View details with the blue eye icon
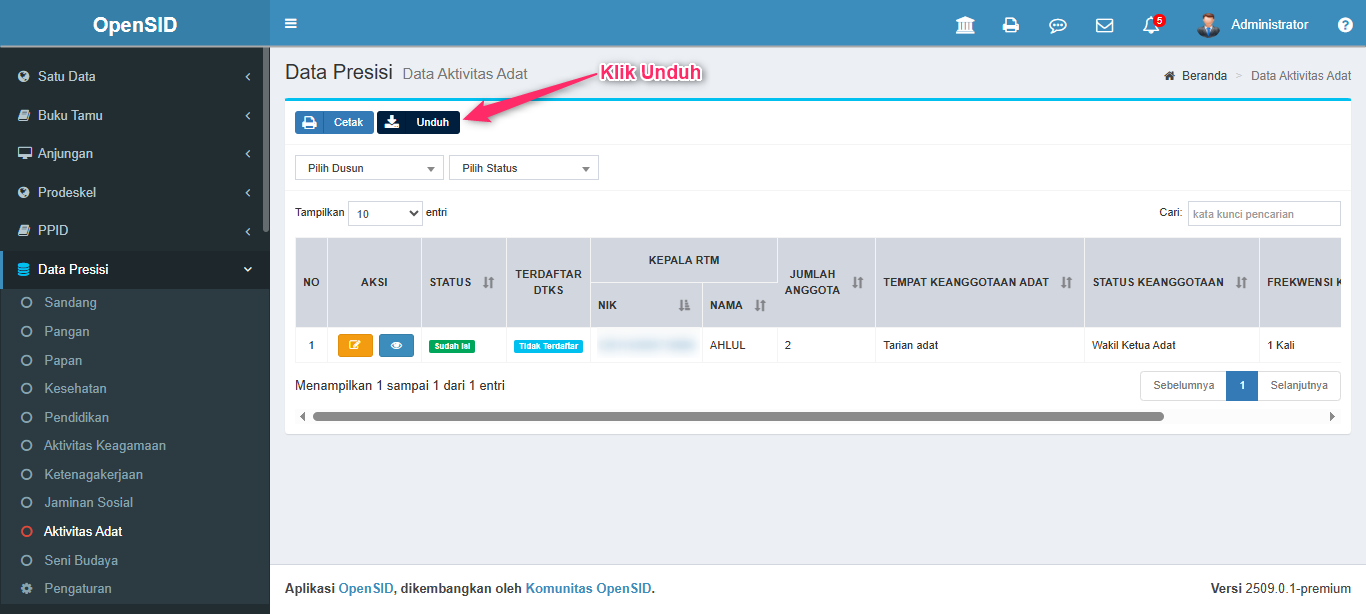The image size is (1366, 614). [x=396, y=345]
